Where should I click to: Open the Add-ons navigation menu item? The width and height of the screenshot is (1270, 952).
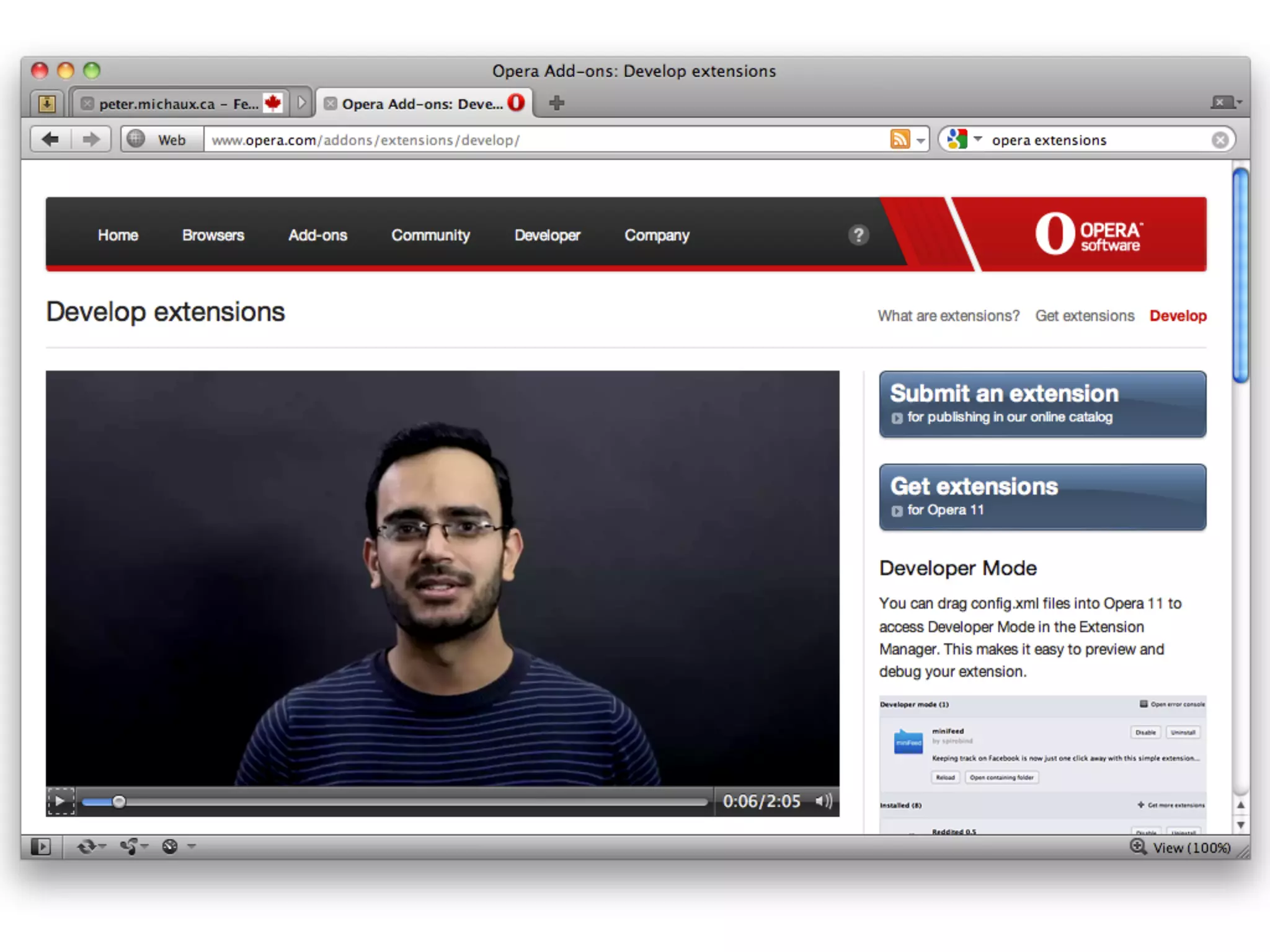coord(317,236)
